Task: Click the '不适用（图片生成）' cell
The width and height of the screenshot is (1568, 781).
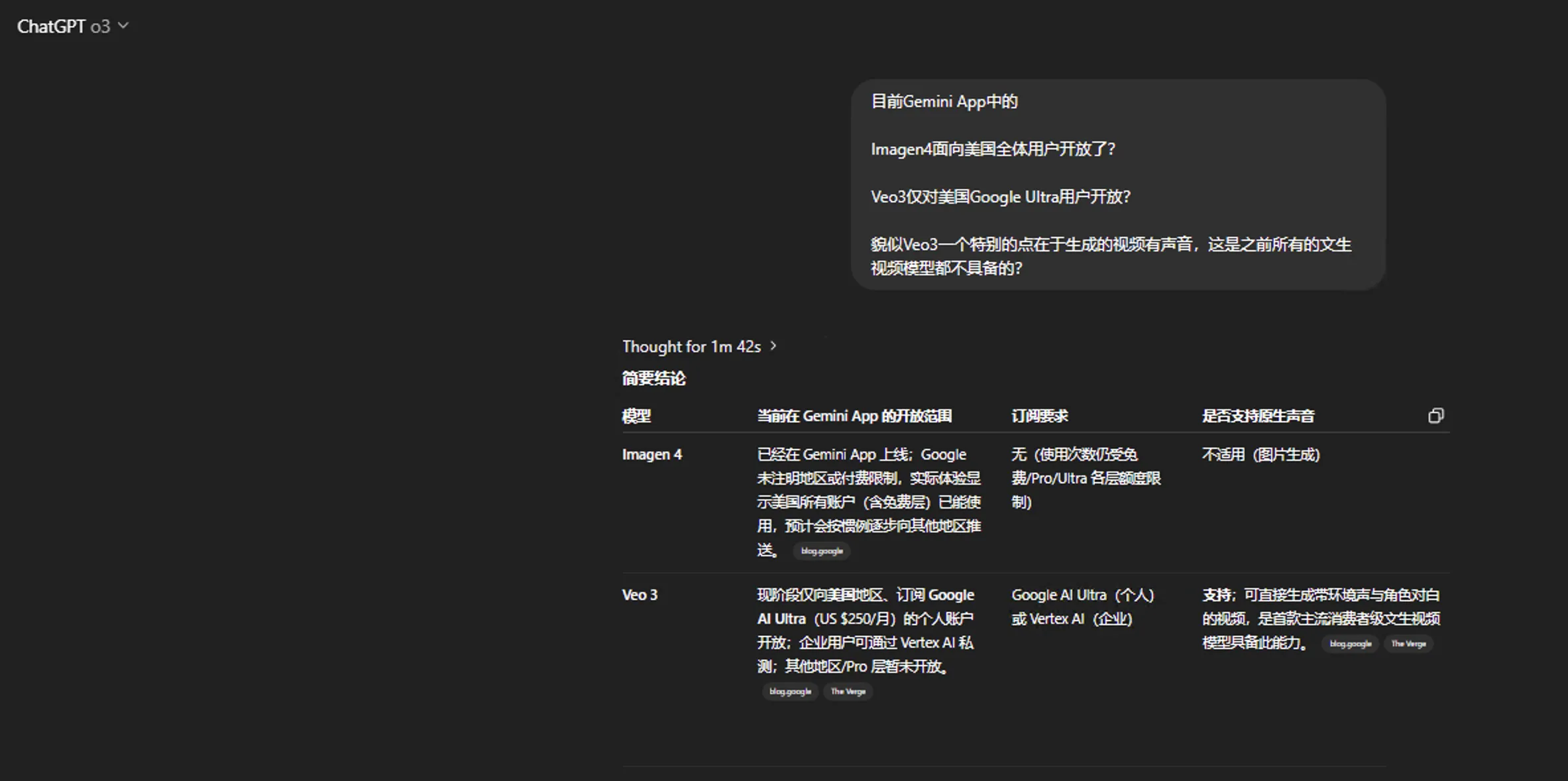Action: pyautogui.click(x=1261, y=455)
